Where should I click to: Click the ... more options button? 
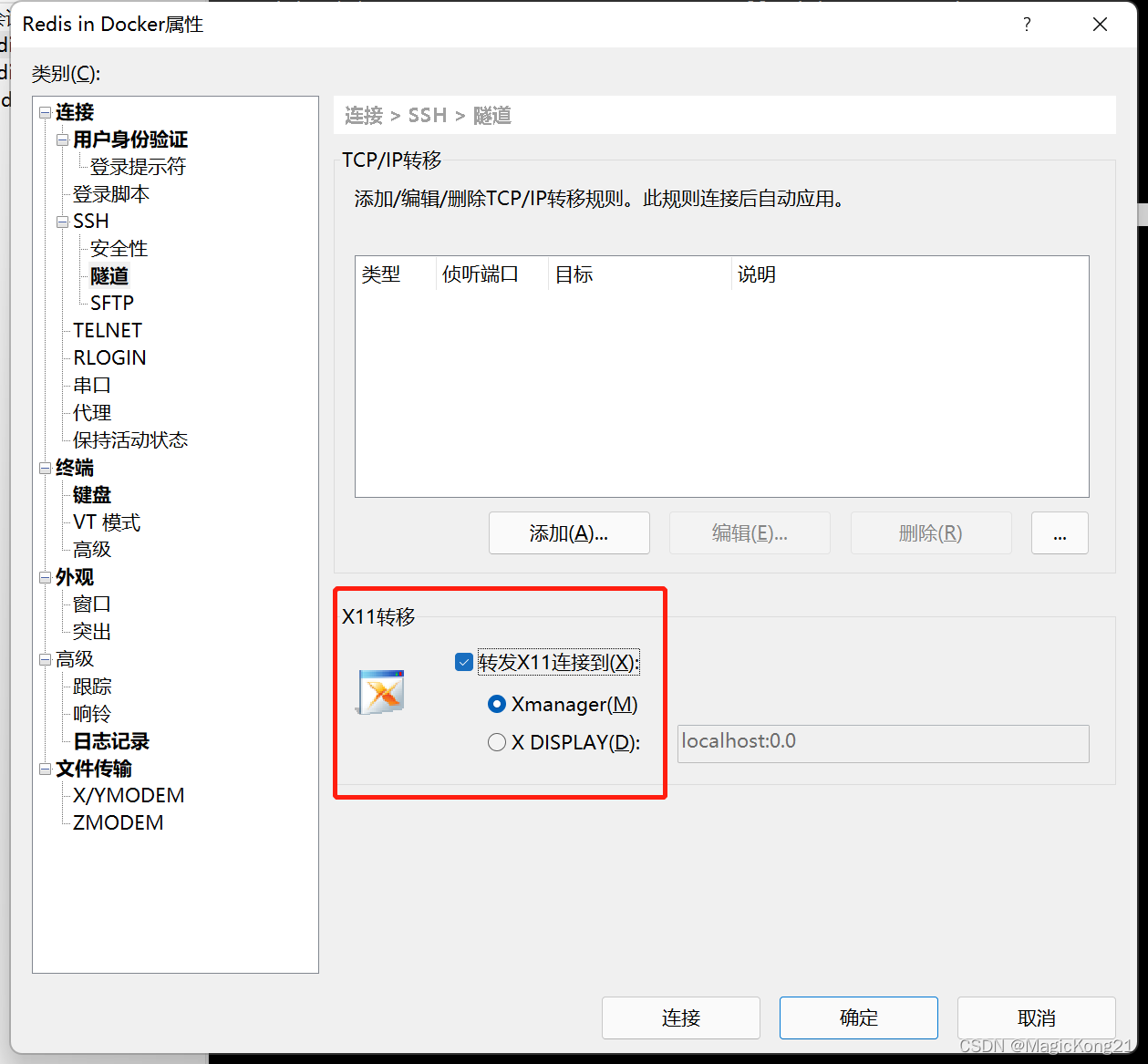[1060, 533]
